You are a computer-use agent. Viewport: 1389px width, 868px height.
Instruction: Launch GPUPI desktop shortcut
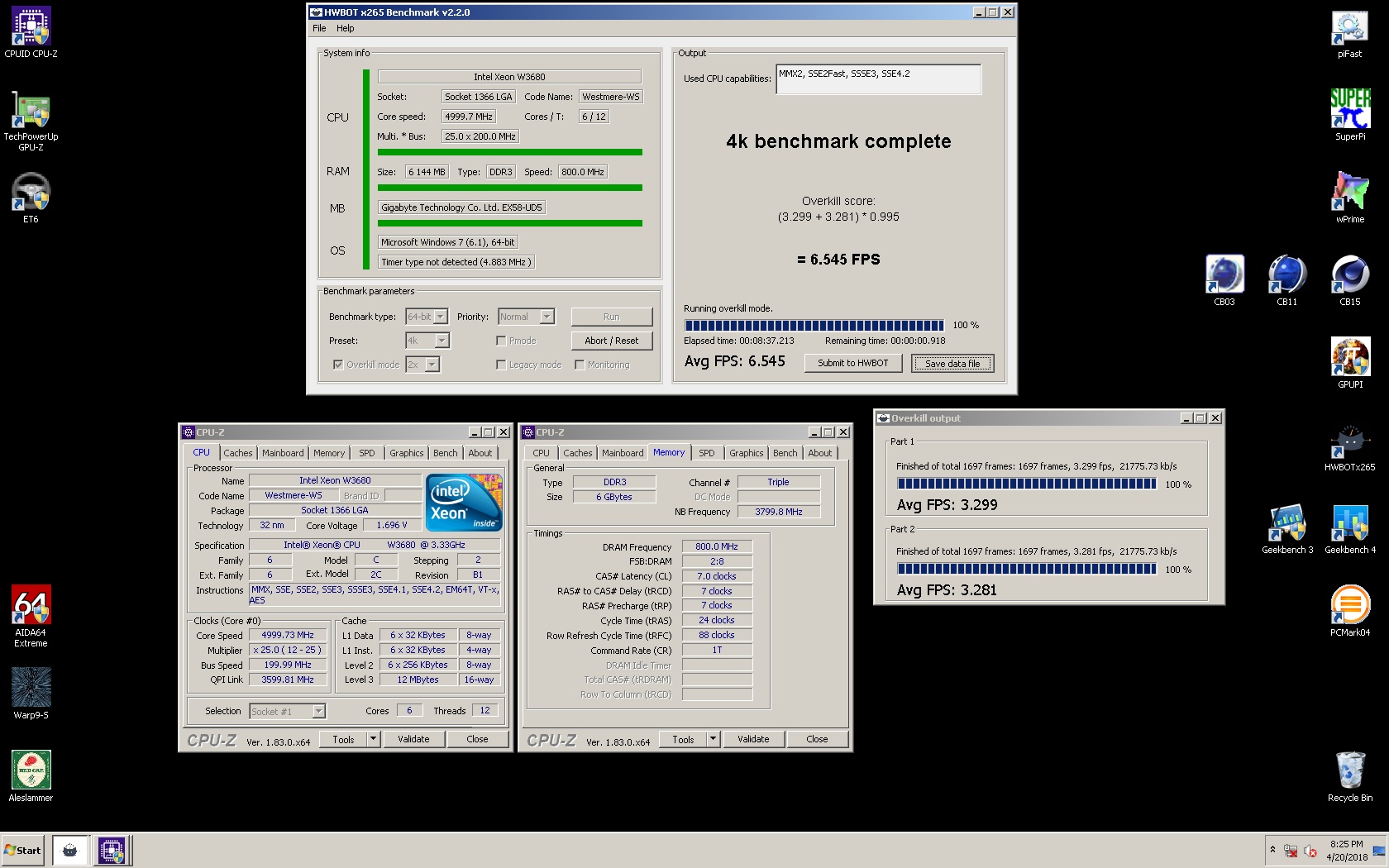(1349, 364)
